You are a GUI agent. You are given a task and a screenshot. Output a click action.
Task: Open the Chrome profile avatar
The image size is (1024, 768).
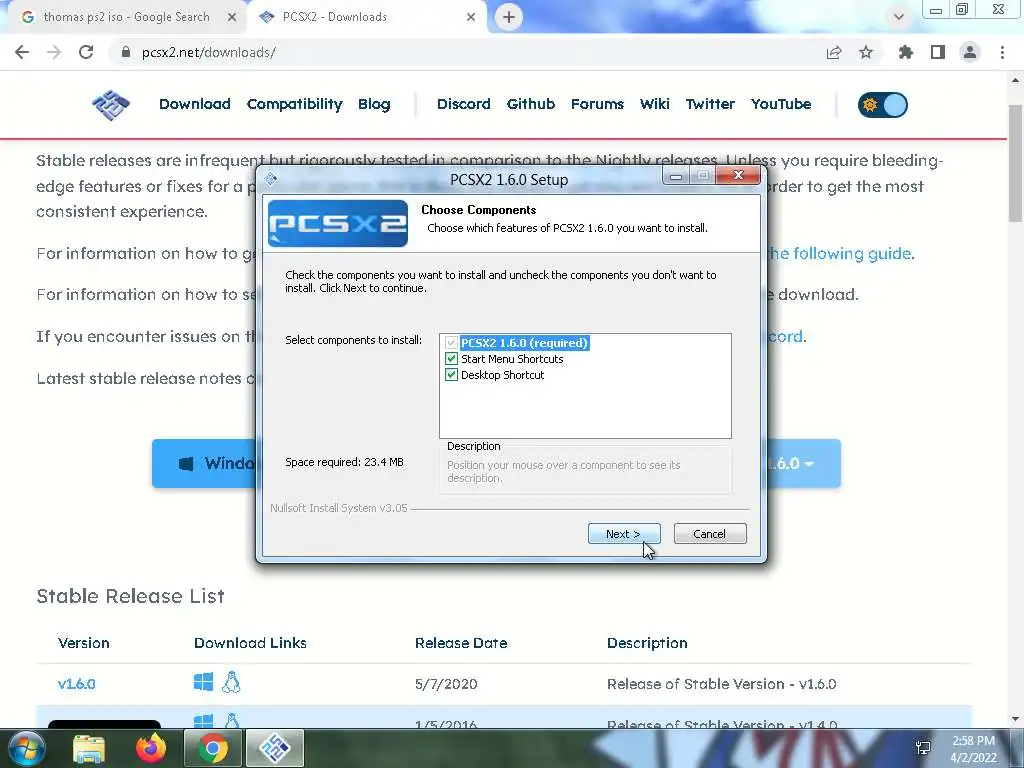tap(970, 52)
